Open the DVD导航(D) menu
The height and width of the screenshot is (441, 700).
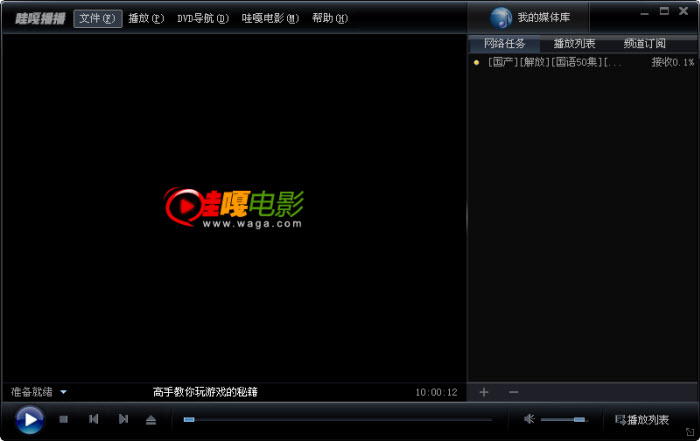(x=203, y=18)
